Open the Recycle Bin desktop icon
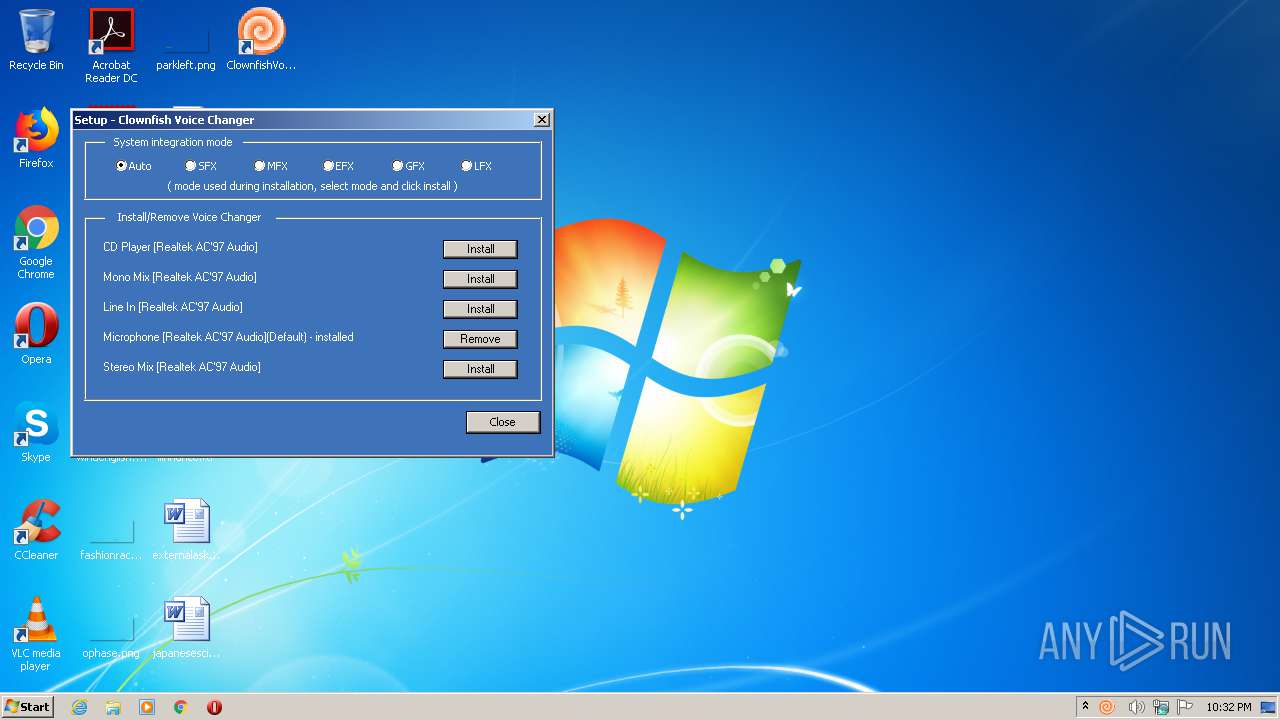Image resolution: width=1280 pixels, height=720 pixels. pos(36,40)
